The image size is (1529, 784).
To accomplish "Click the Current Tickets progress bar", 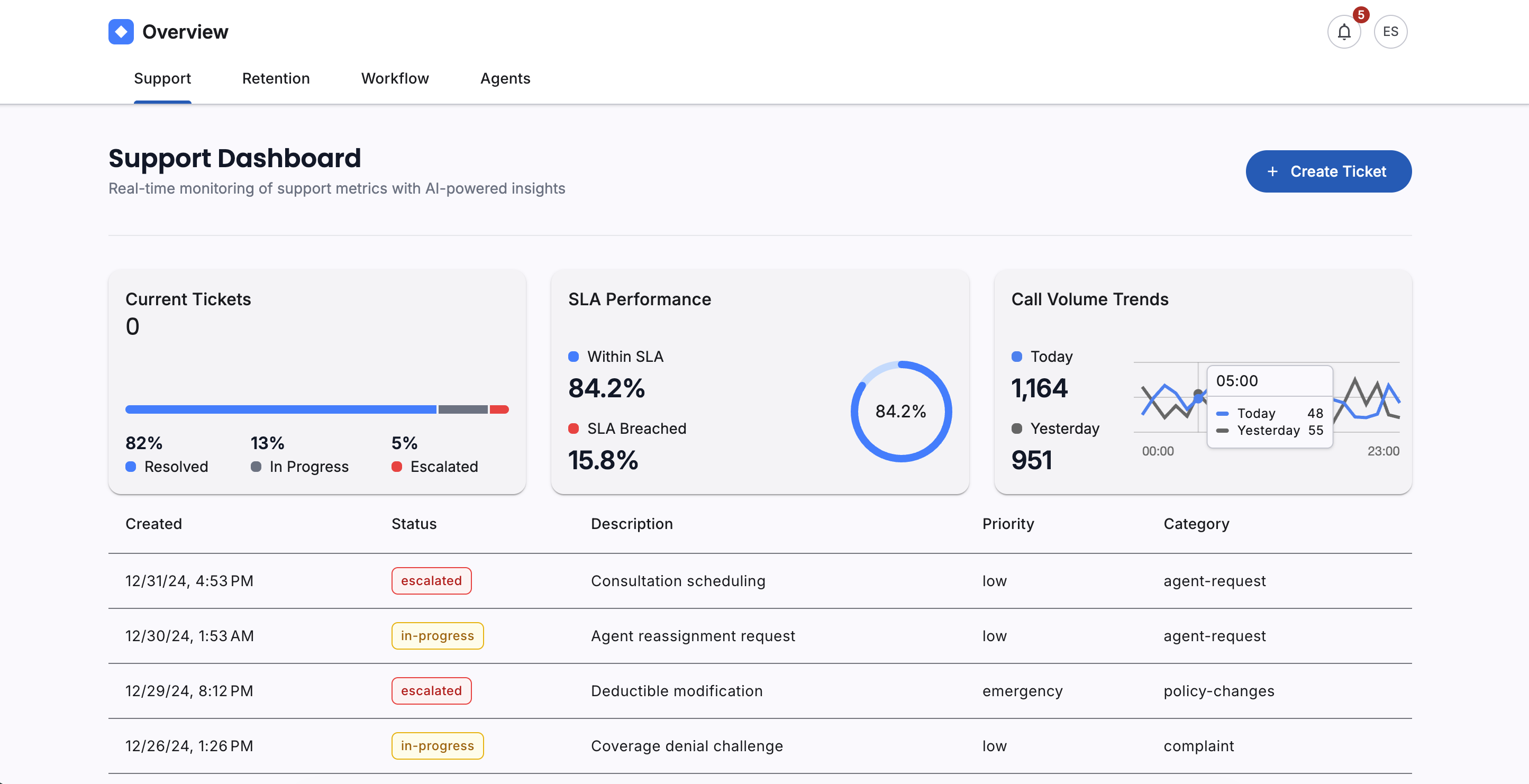I will [x=316, y=409].
